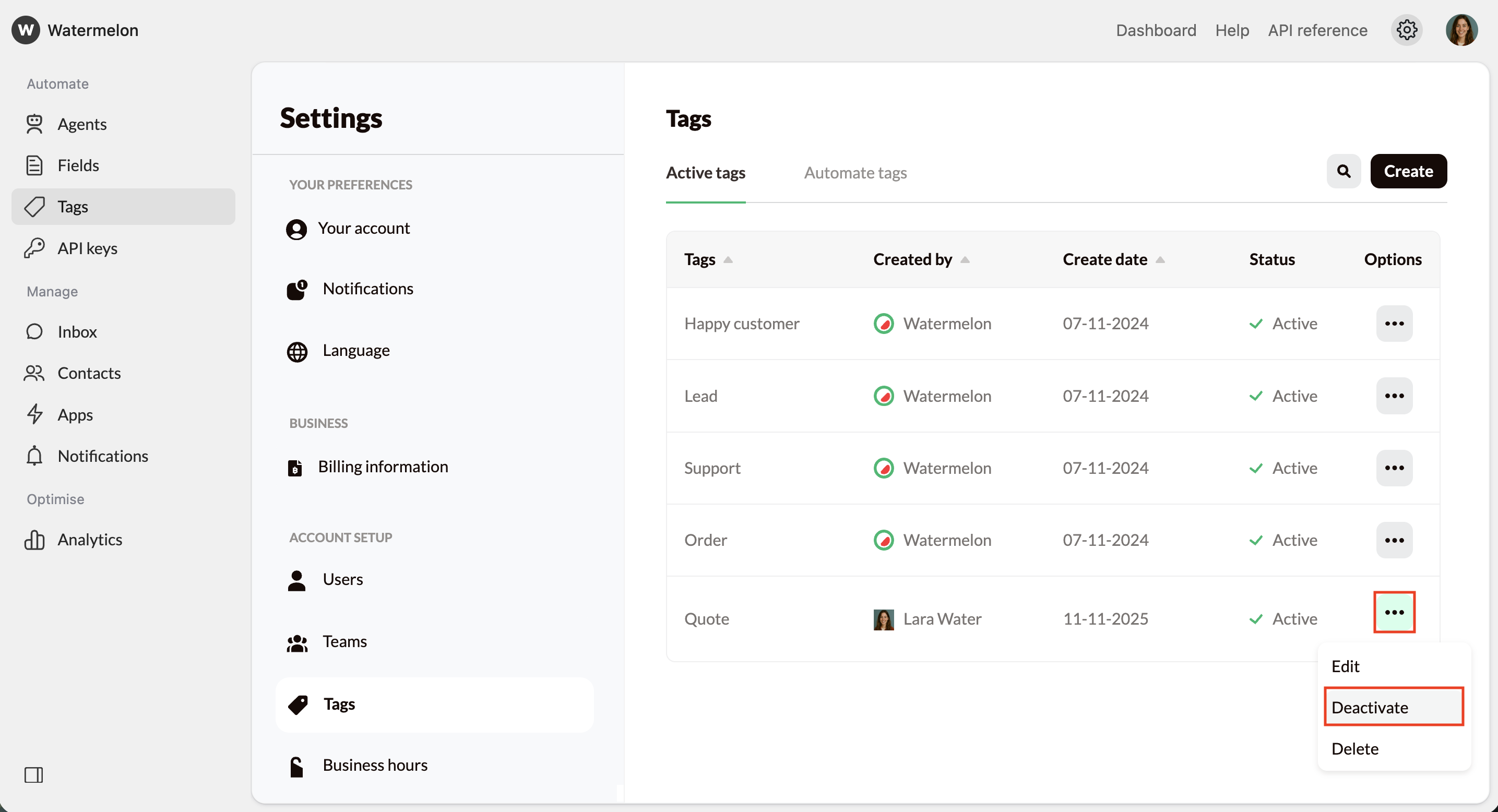Sort table by Tags column arrow
The height and width of the screenshot is (812, 1498).
coord(728,260)
